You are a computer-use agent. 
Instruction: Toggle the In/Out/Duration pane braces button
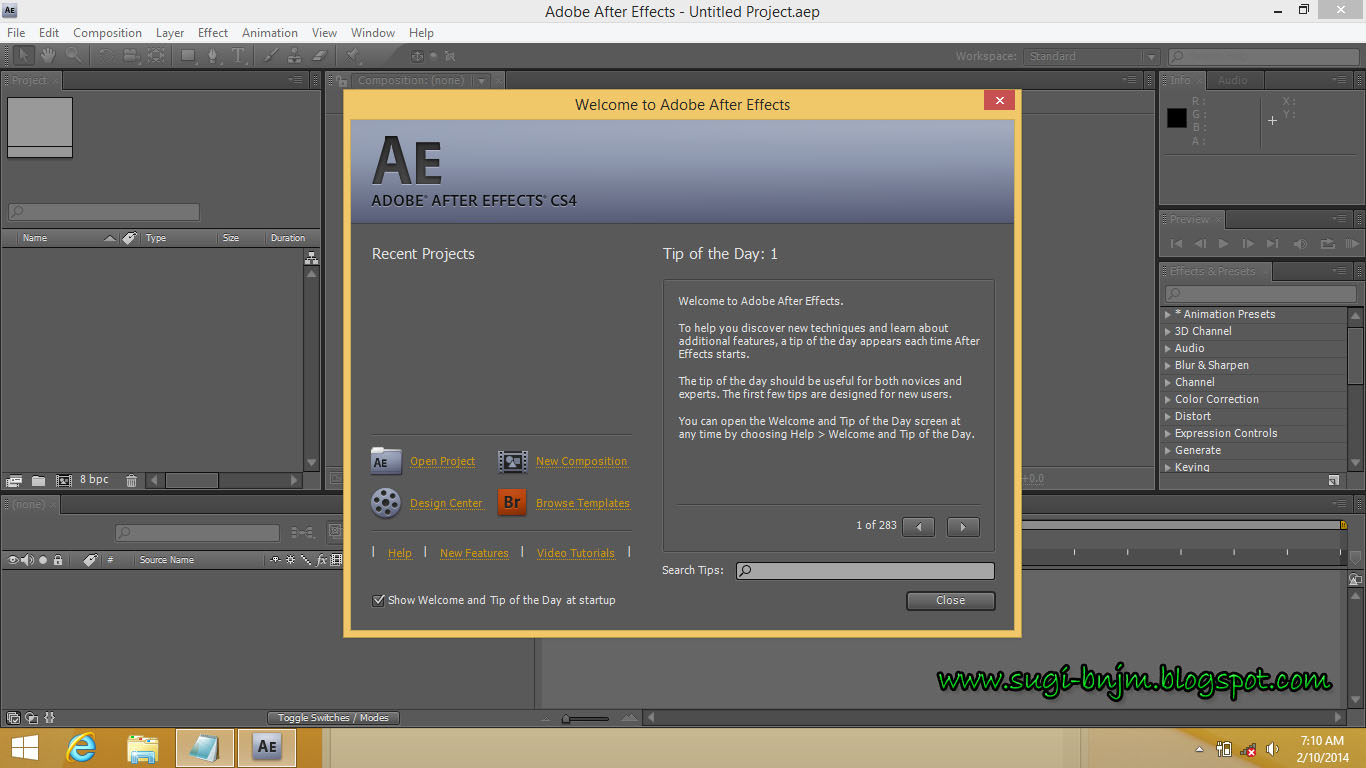[49, 718]
